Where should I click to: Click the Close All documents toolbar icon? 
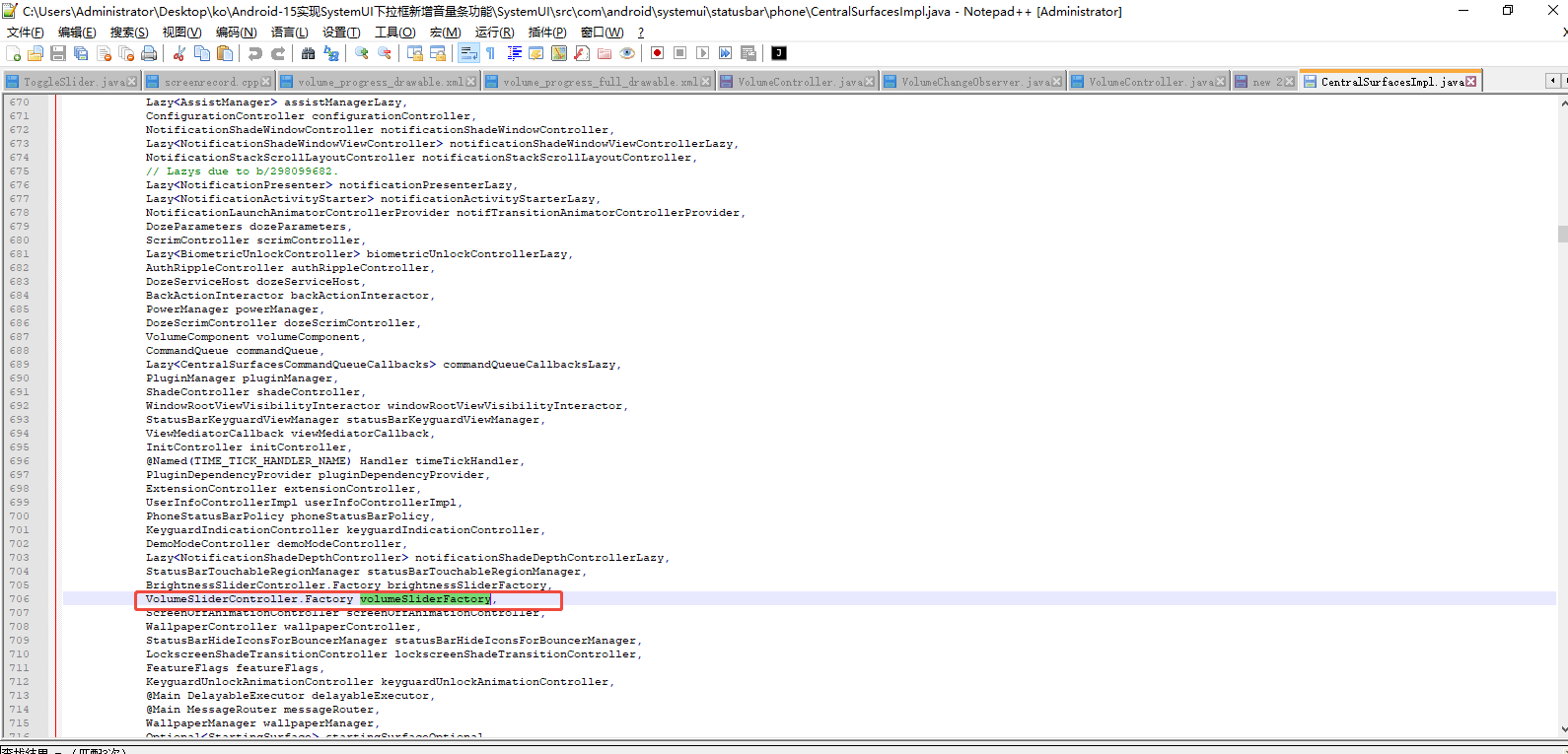126,53
